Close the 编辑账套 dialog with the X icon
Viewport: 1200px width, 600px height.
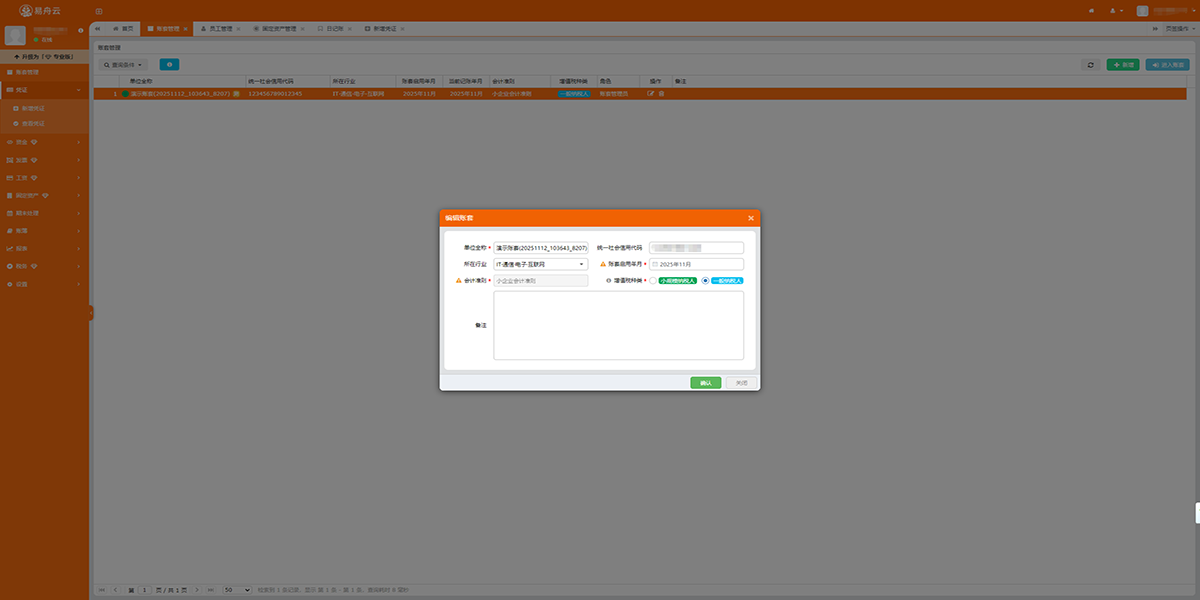point(750,218)
